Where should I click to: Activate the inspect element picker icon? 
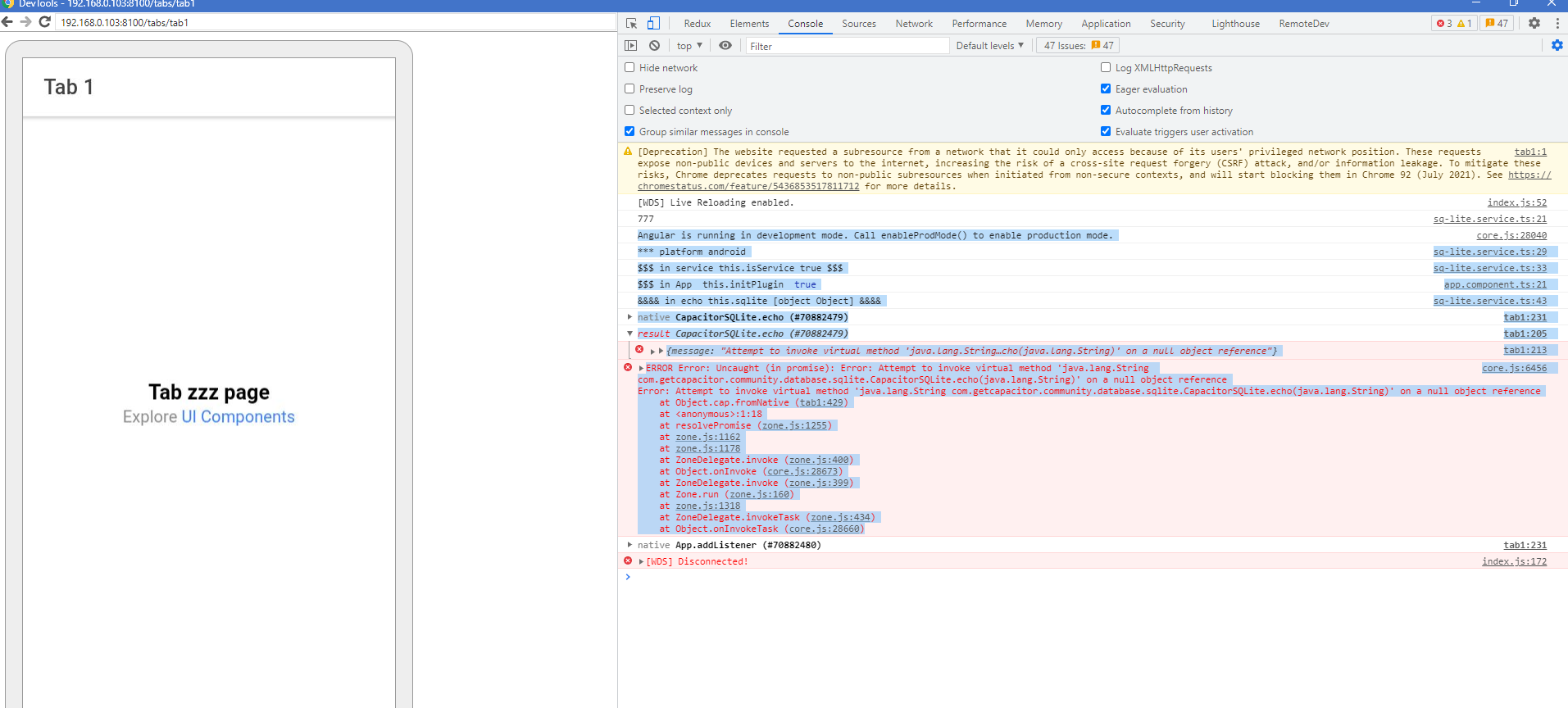pos(632,24)
